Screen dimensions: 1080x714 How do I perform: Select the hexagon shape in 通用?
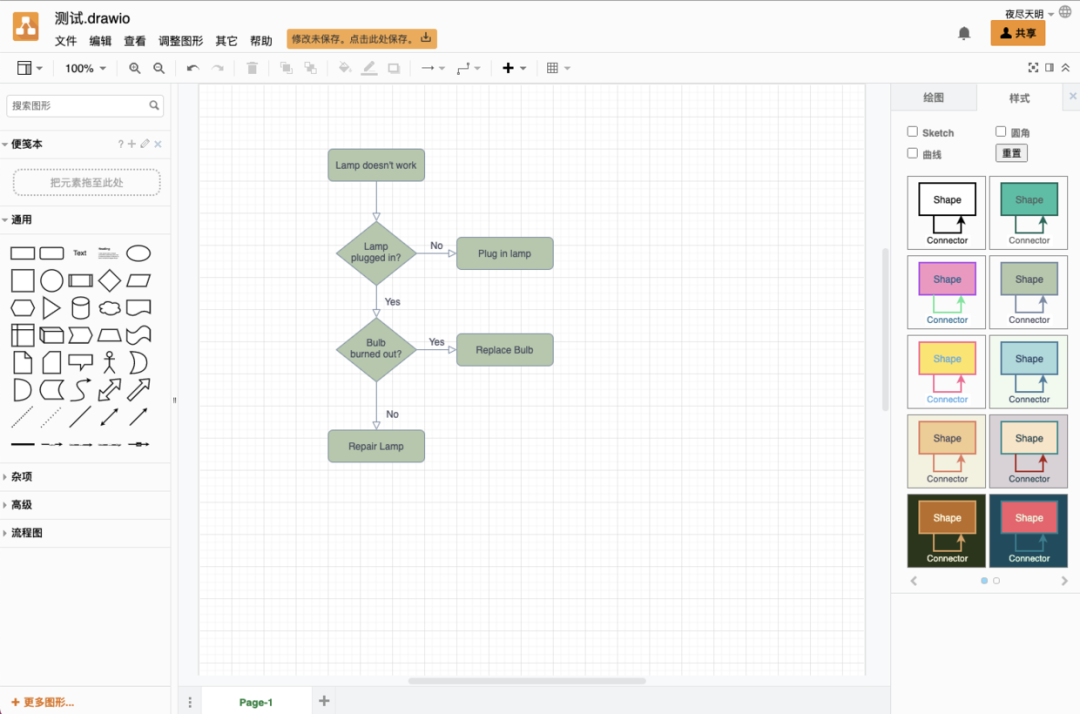(x=23, y=308)
